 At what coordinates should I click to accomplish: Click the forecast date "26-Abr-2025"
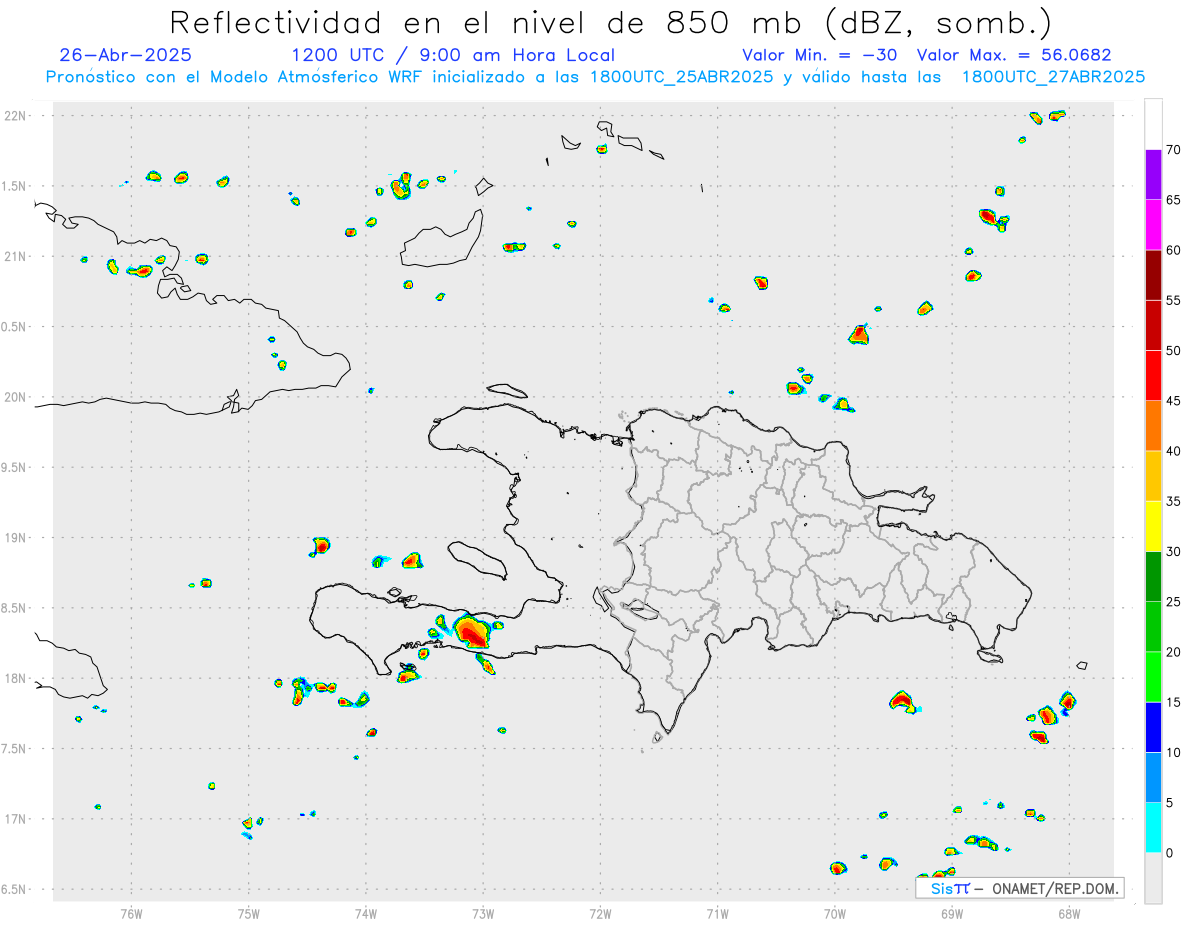pyautogui.click(x=125, y=55)
